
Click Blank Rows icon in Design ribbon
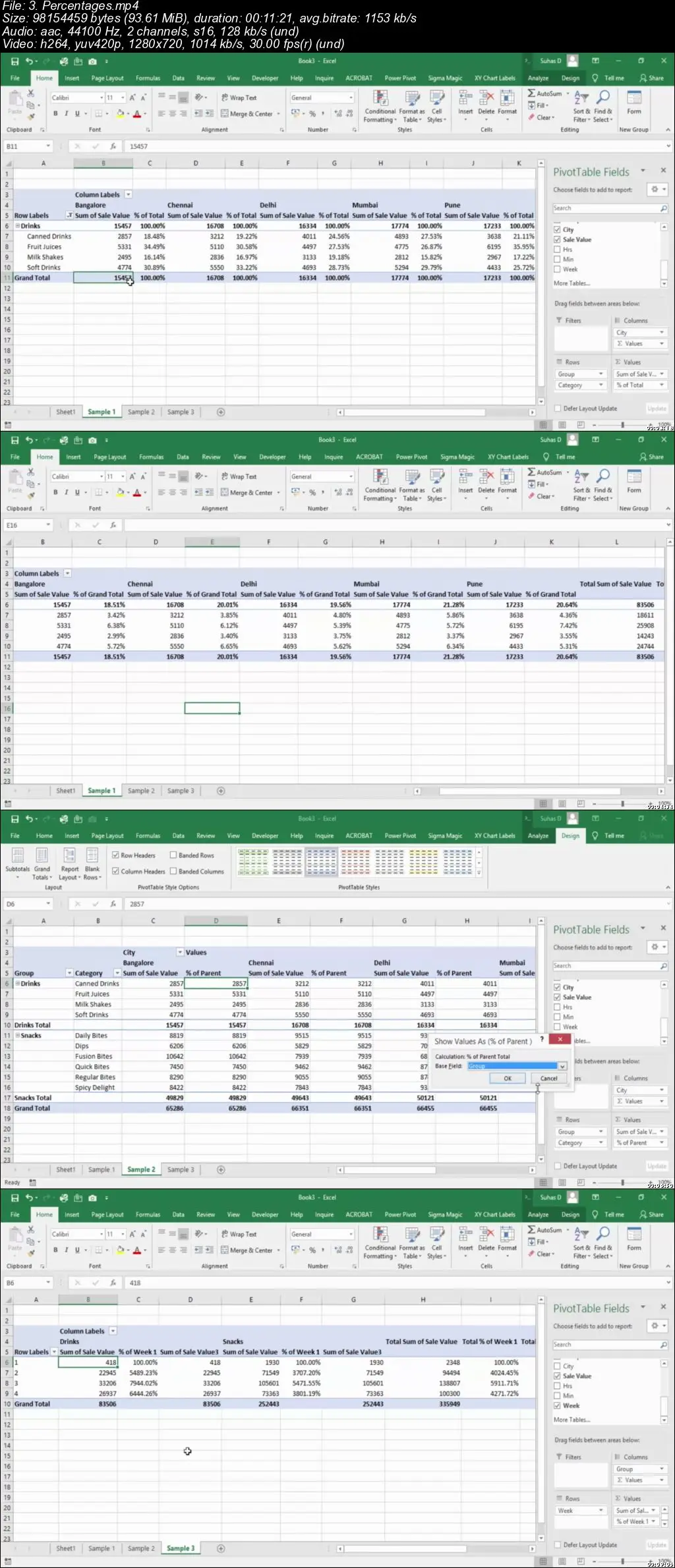point(92,862)
